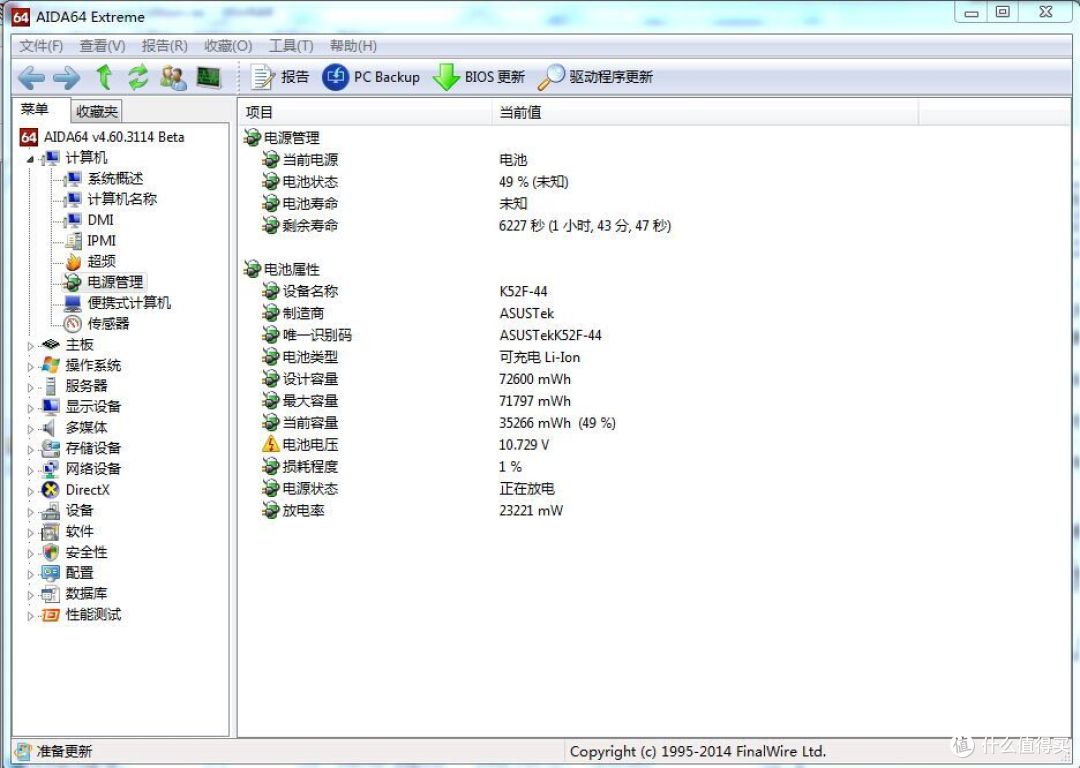Click the green Up level arrow
The image size is (1080, 768).
click(x=104, y=77)
